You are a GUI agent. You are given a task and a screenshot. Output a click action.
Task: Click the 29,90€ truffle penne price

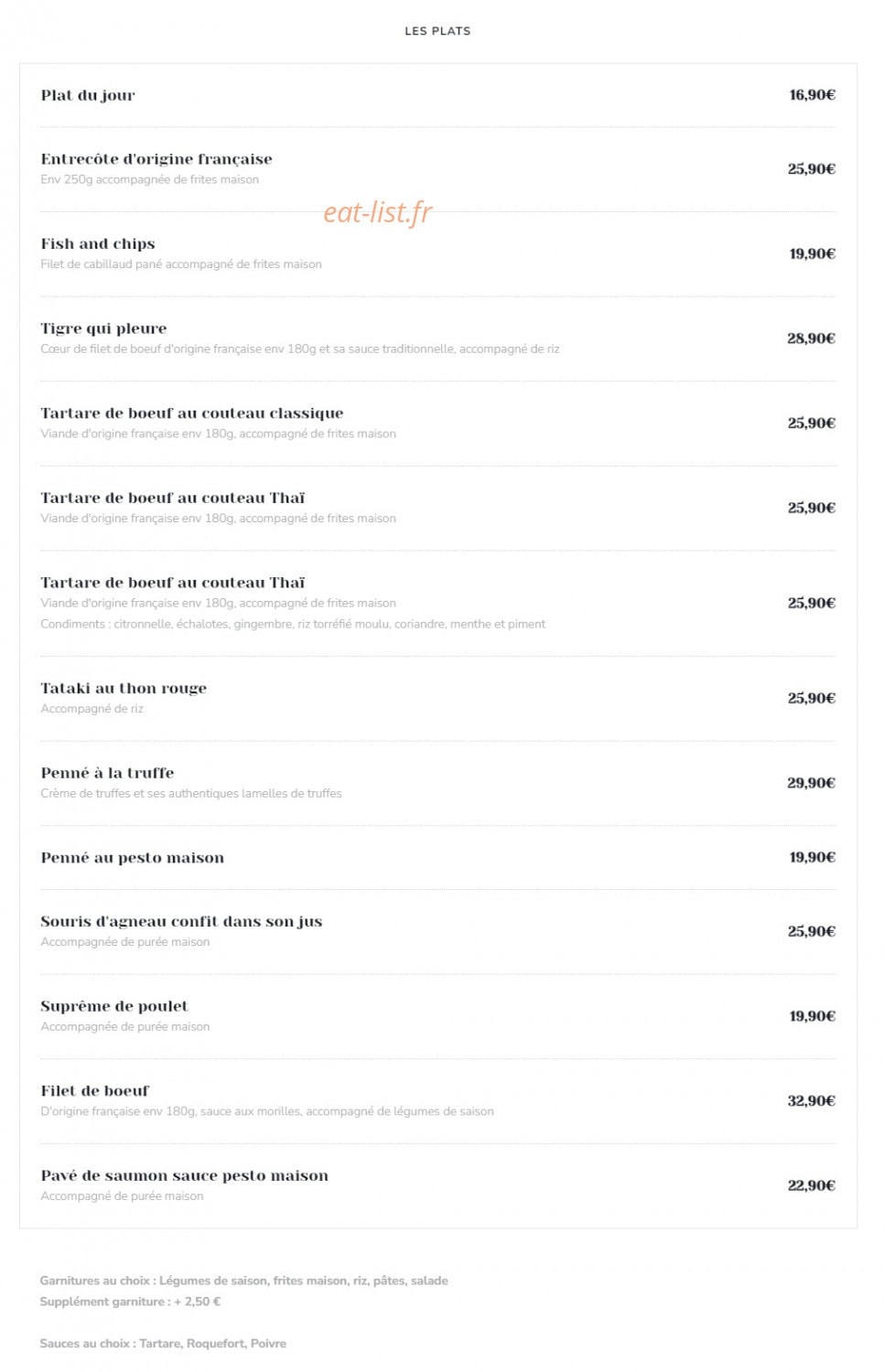pos(812,783)
